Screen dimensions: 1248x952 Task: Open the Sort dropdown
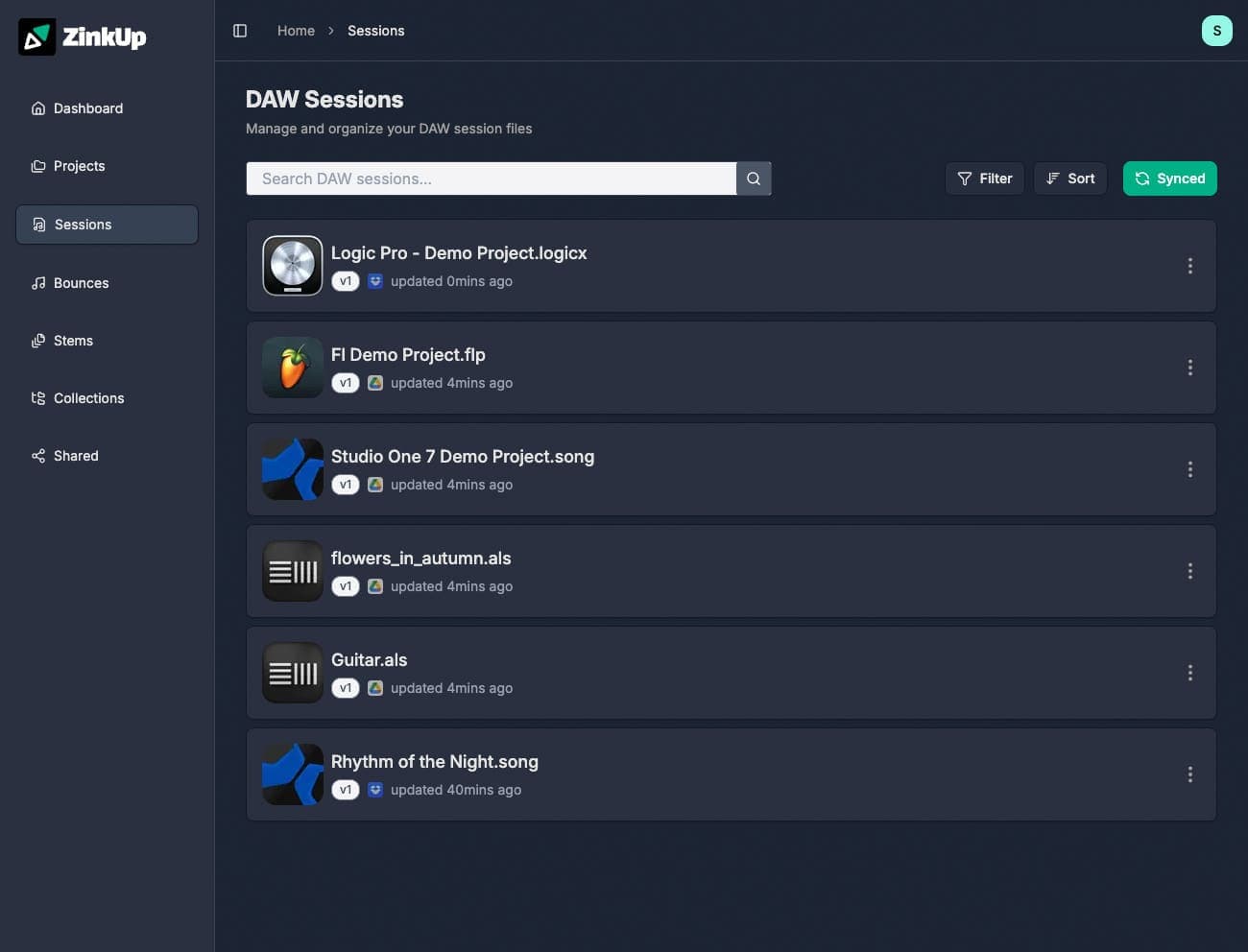pos(1069,178)
